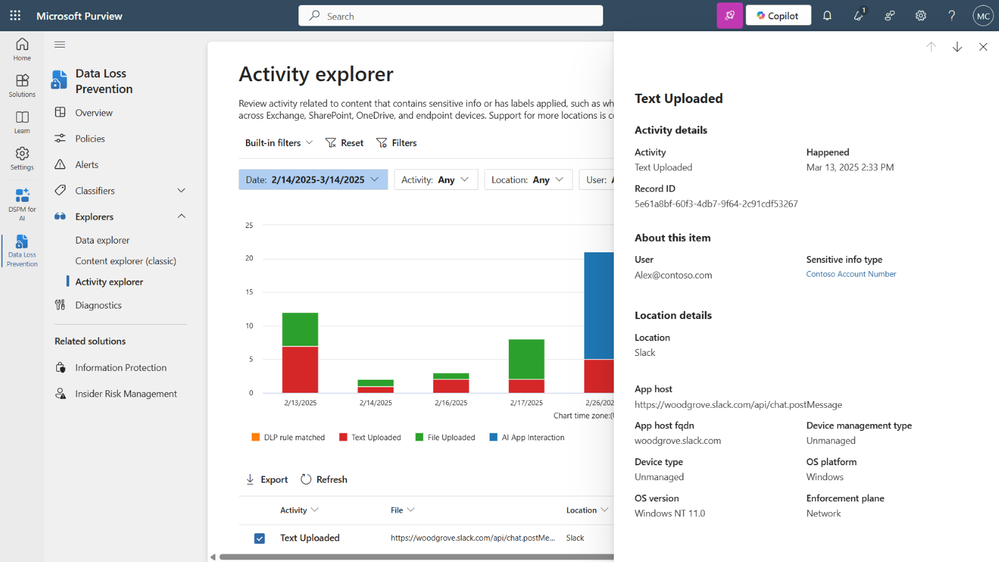Click the slack.com URL in table row
Image resolution: width=999 pixels, height=562 pixels.
(x=472, y=538)
